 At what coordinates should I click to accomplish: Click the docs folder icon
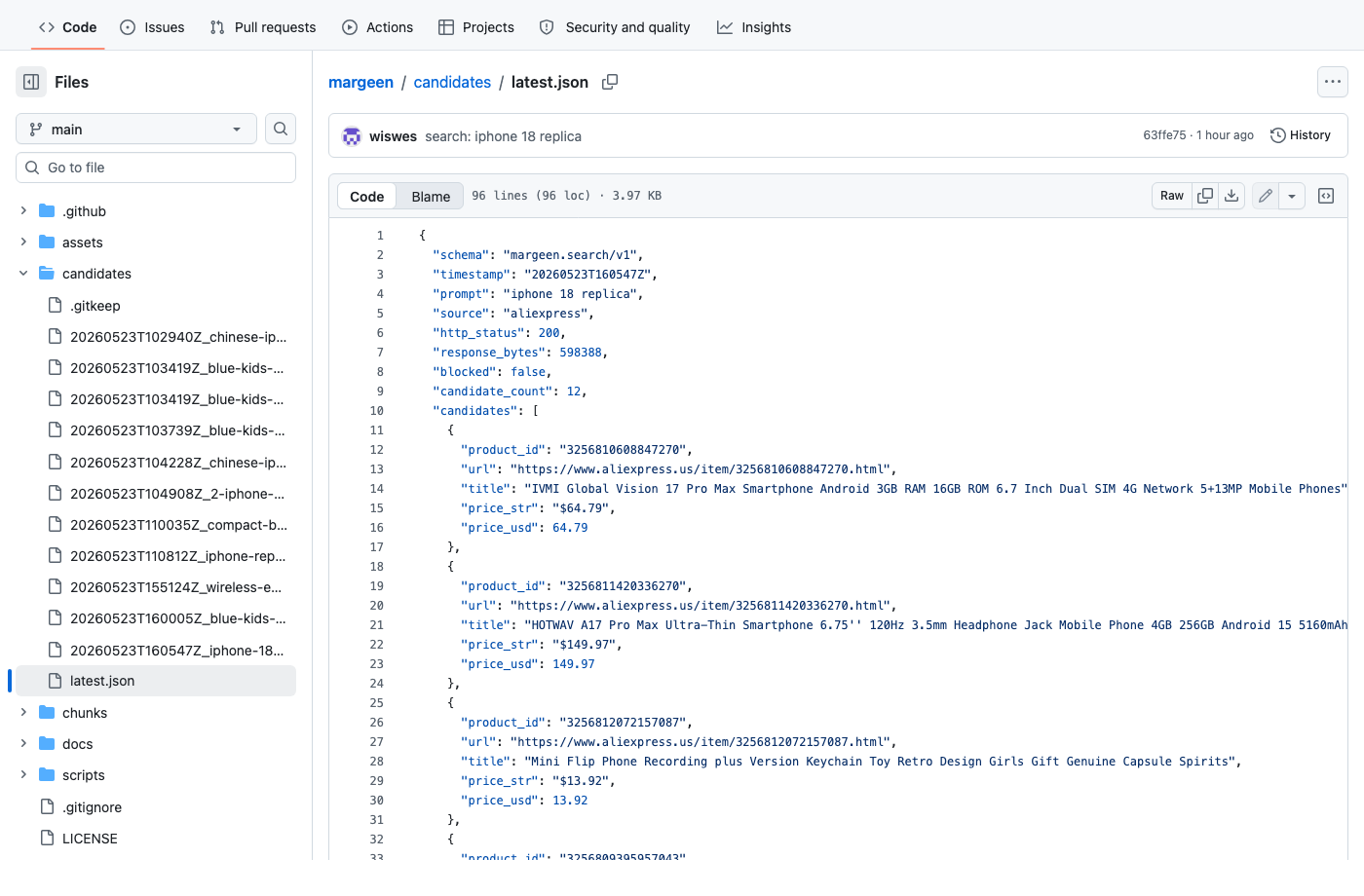coord(47,744)
